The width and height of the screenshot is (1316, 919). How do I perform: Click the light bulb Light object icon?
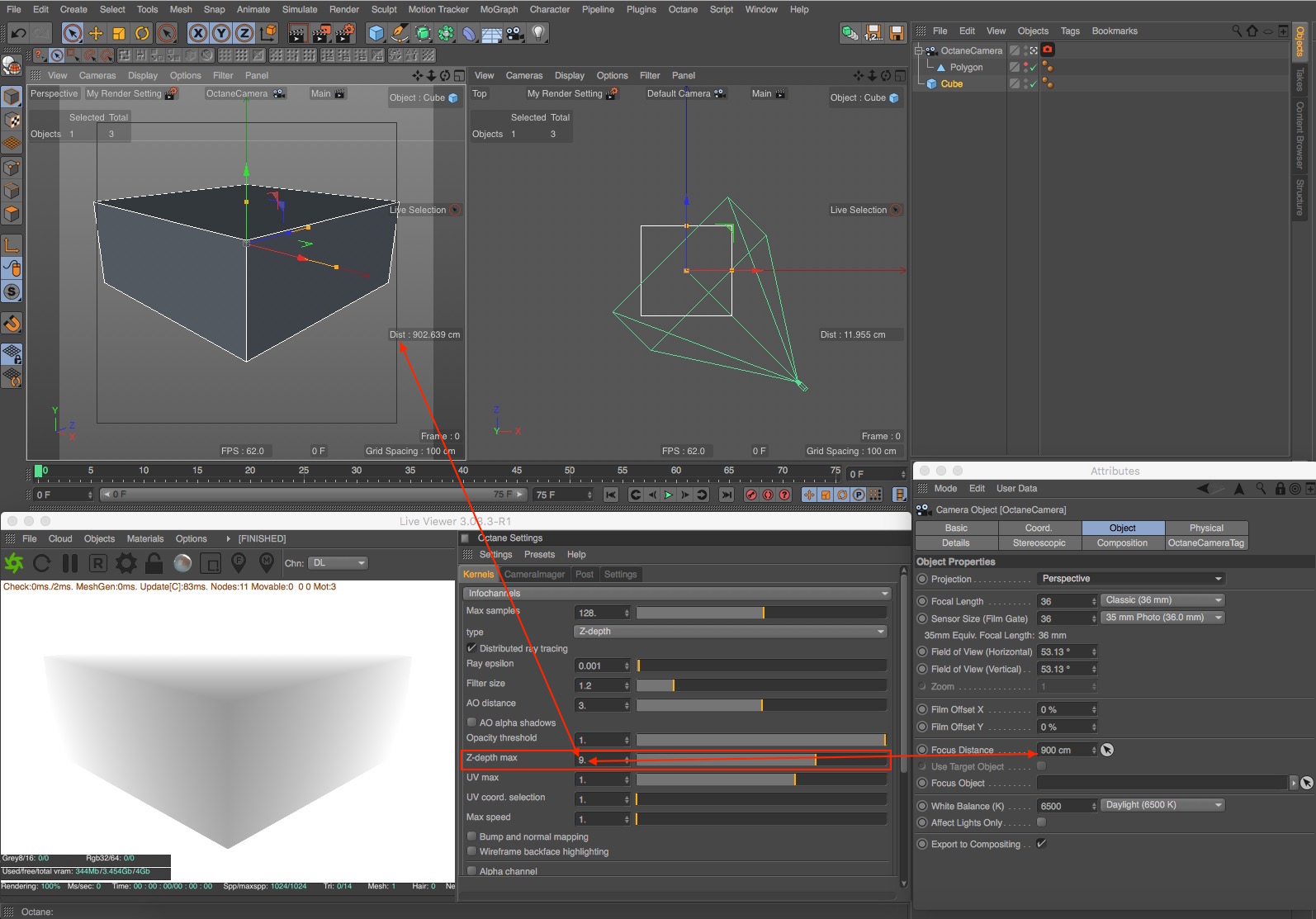pyautogui.click(x=538, y=33)
